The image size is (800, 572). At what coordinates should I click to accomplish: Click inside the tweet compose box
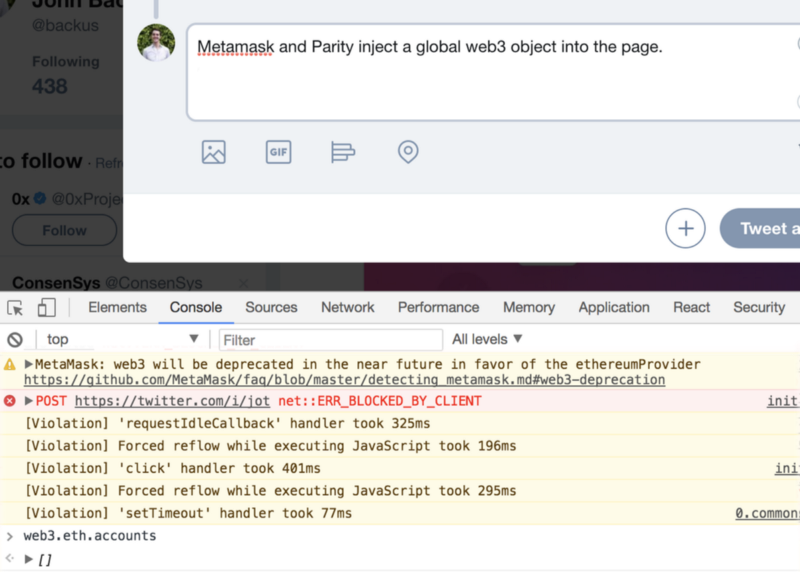click(493, 72)
